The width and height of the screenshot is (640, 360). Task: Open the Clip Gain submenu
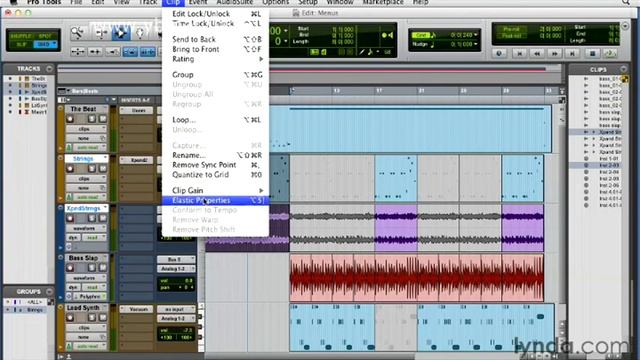216,191
